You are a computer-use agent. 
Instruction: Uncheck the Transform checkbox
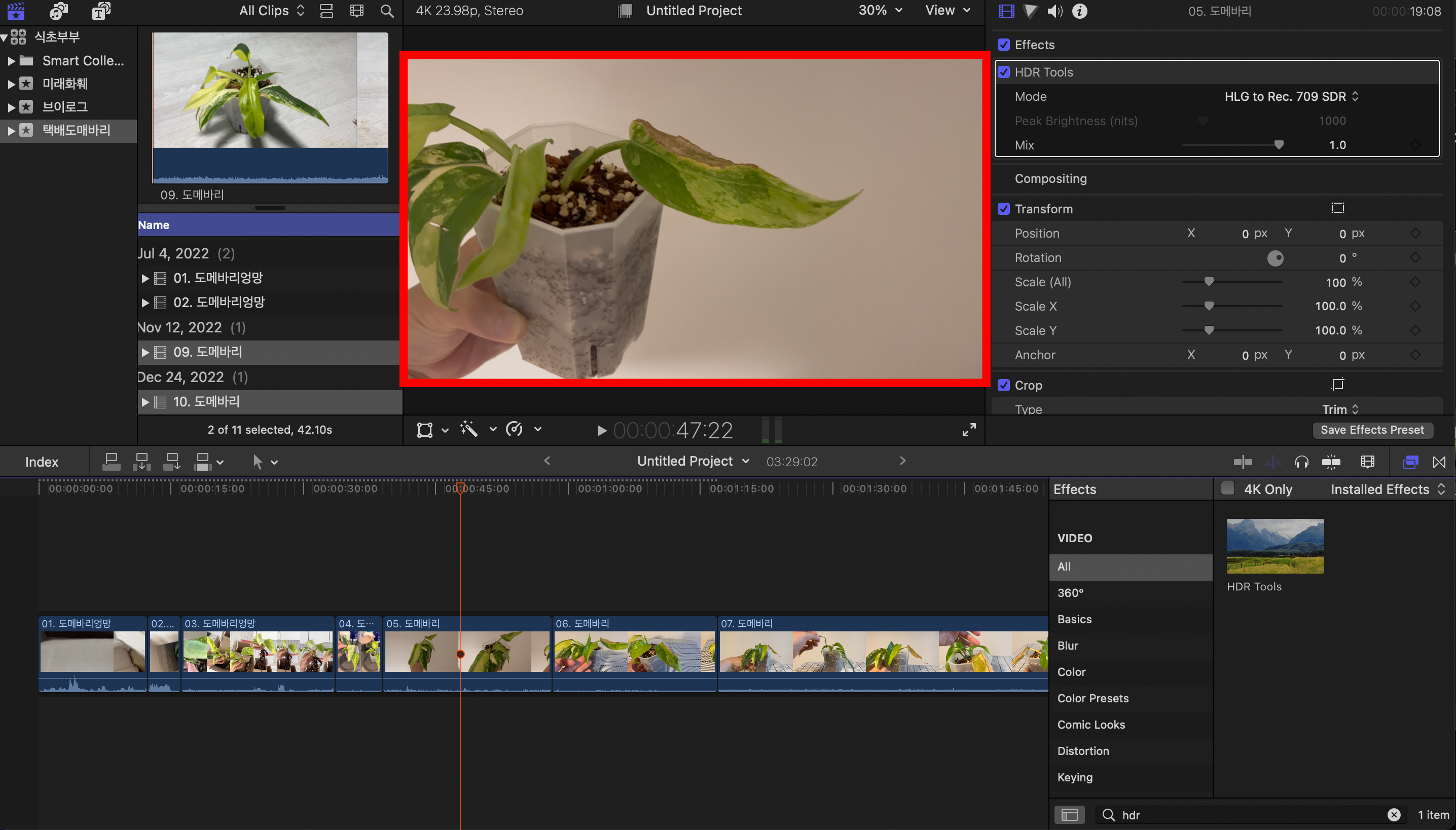point(1004,209)
